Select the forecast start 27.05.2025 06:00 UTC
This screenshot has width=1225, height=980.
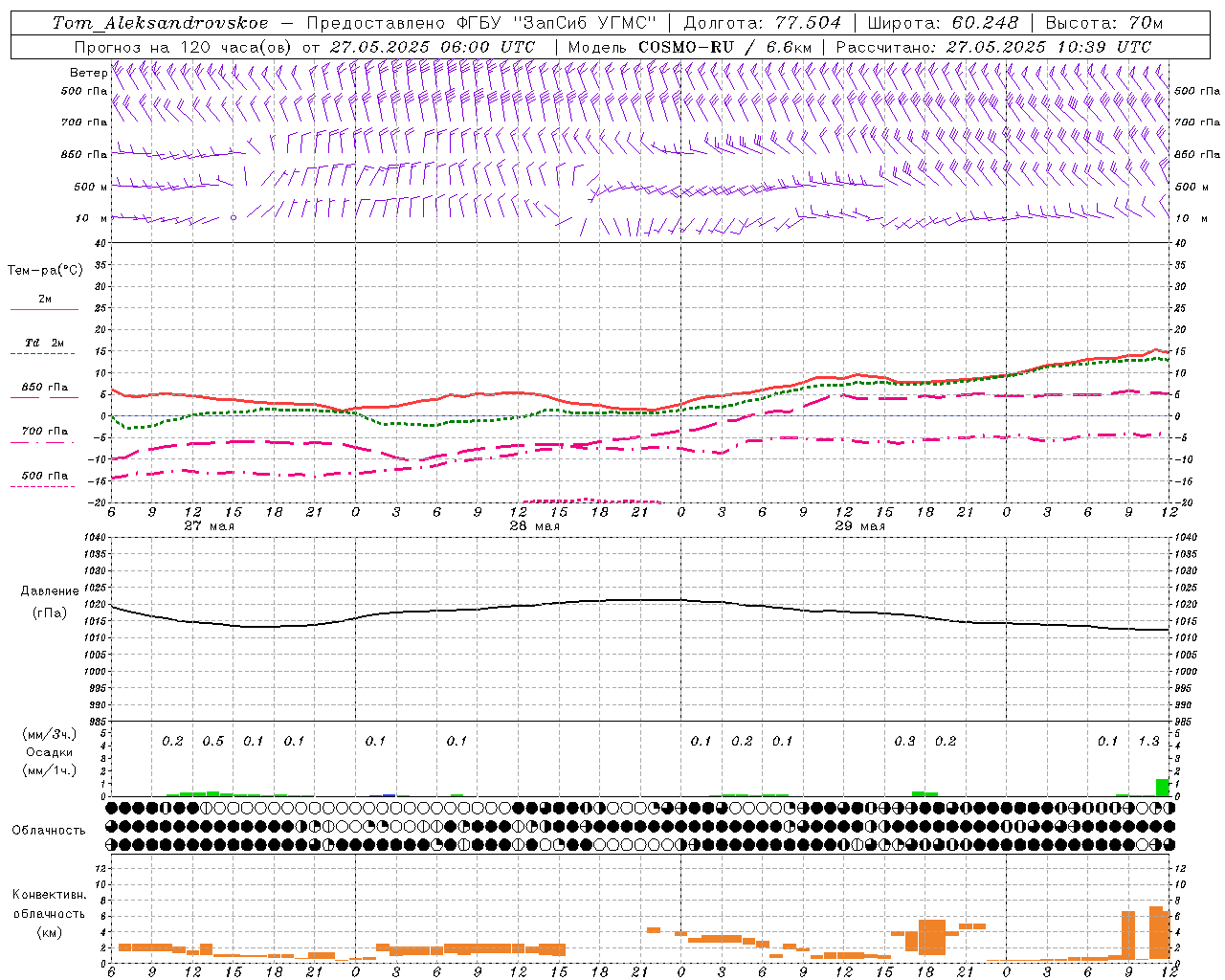click(x=433, y=47)
